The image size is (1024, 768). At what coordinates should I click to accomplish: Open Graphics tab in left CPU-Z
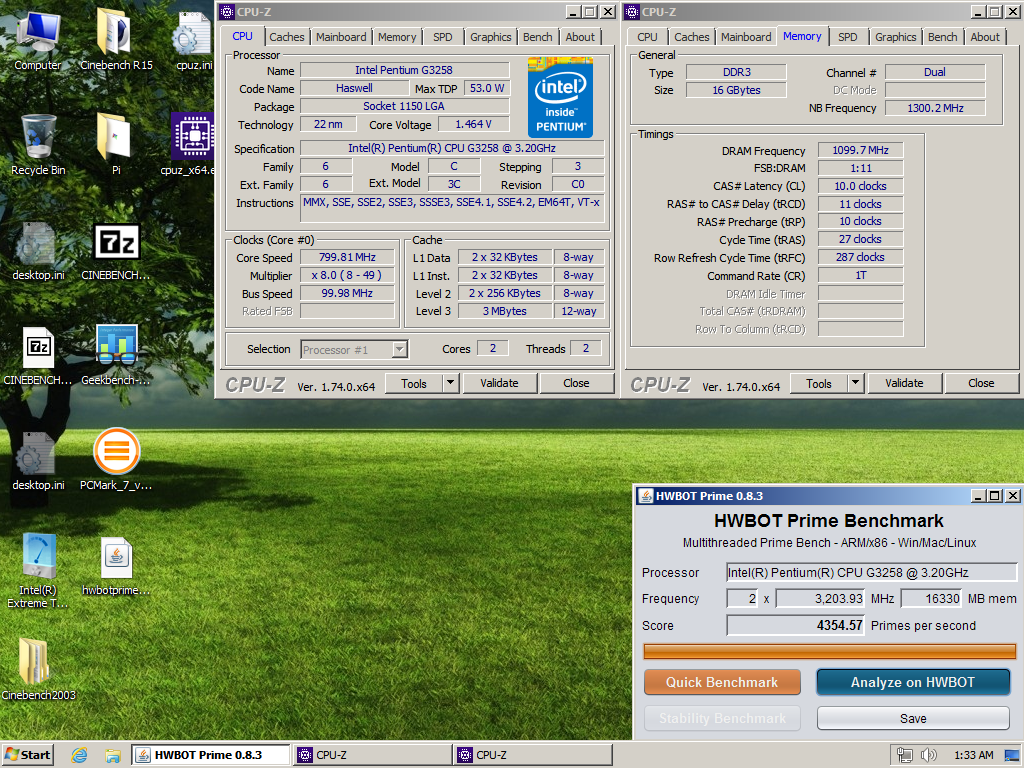(490, 37)
